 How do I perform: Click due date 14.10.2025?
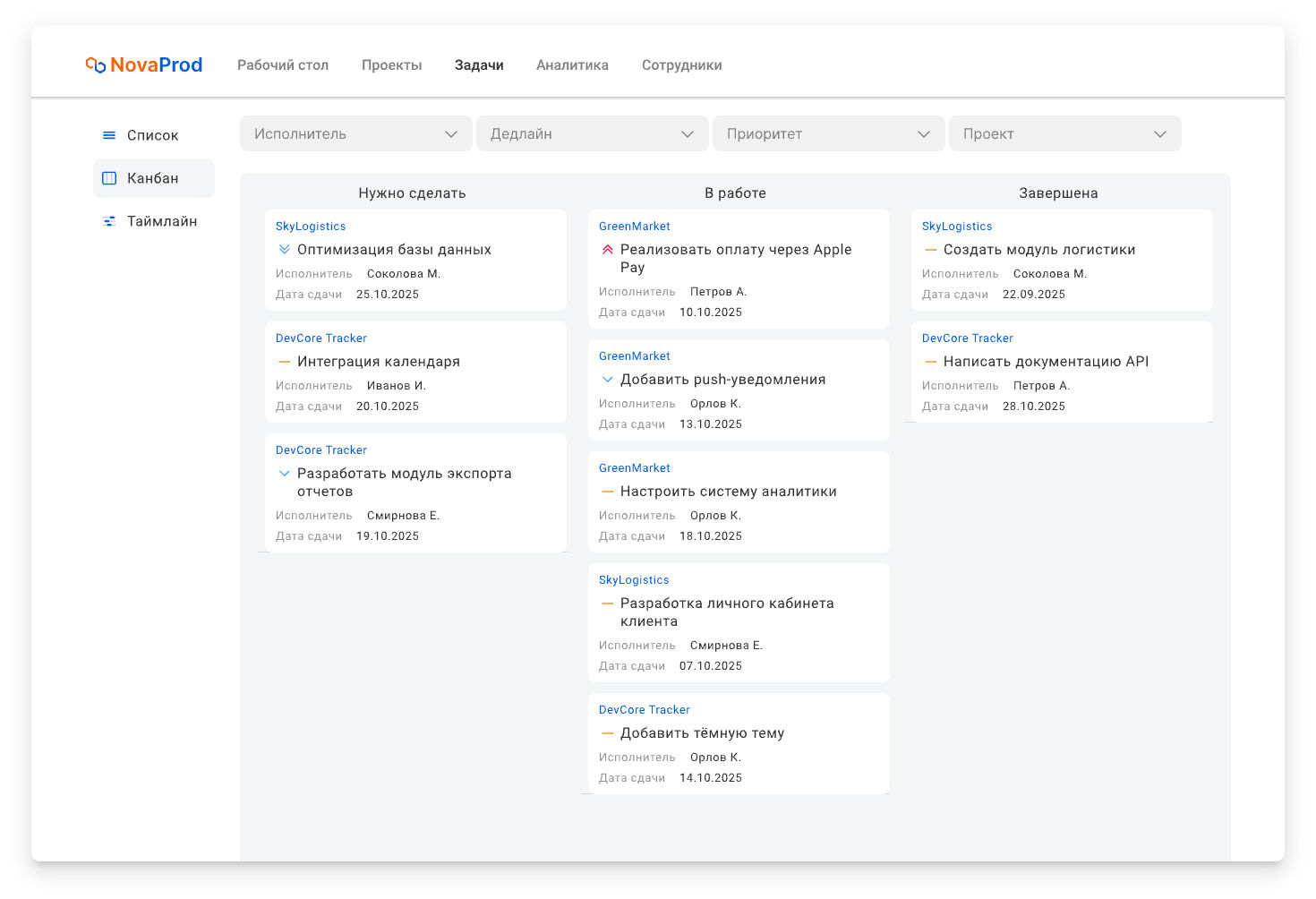[x=711, y=778]
